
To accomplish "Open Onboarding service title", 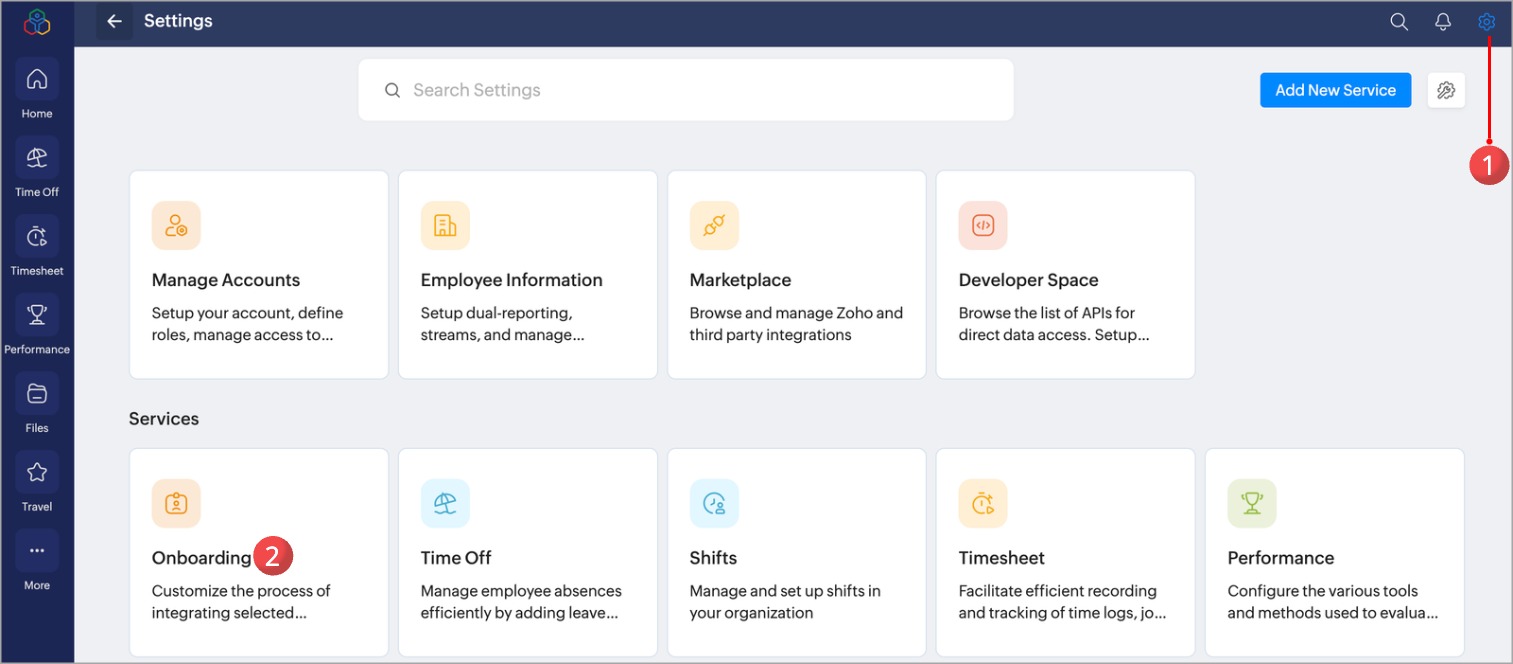I will pyautogui.click(x=202, y=558).
